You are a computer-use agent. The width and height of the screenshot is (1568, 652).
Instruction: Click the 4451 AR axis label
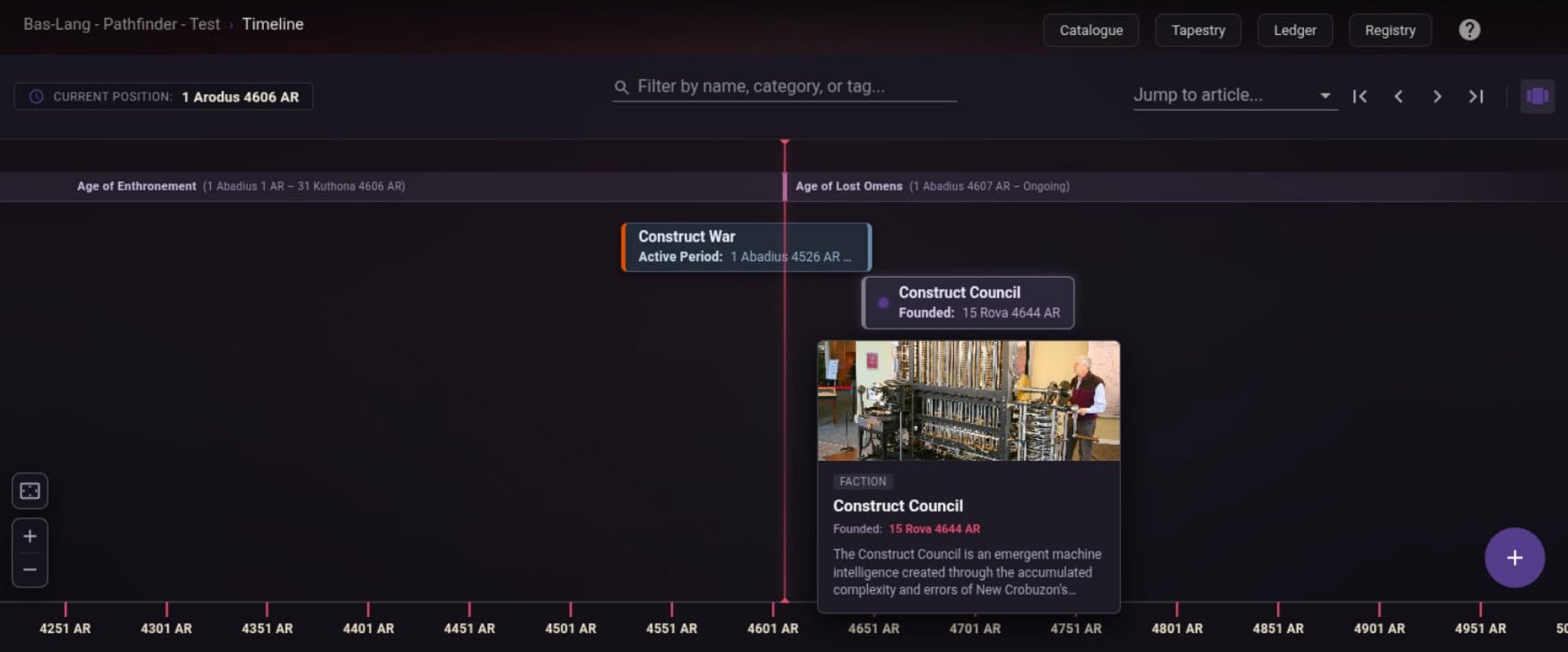469,629
